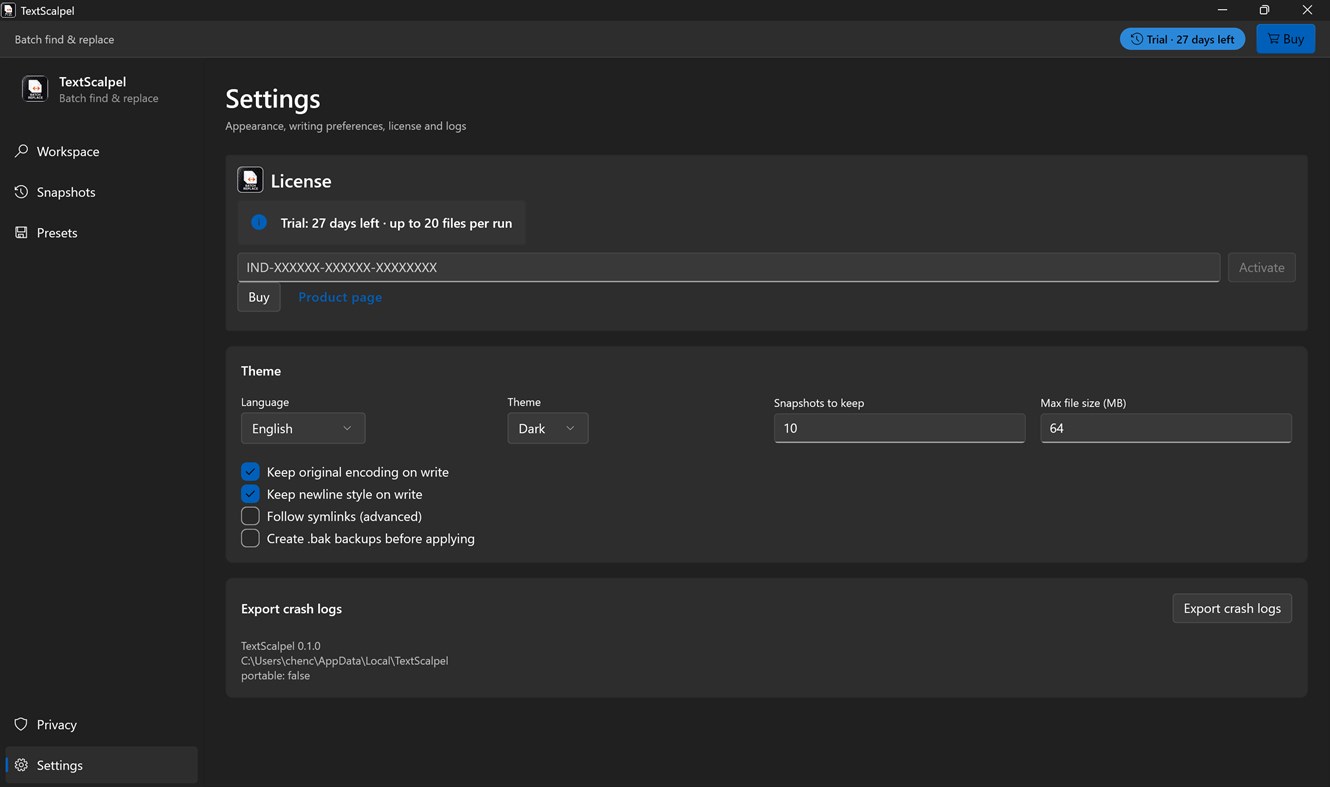
Task: Click the Max file size (MB) field
Action: (x=1166, y=428)
